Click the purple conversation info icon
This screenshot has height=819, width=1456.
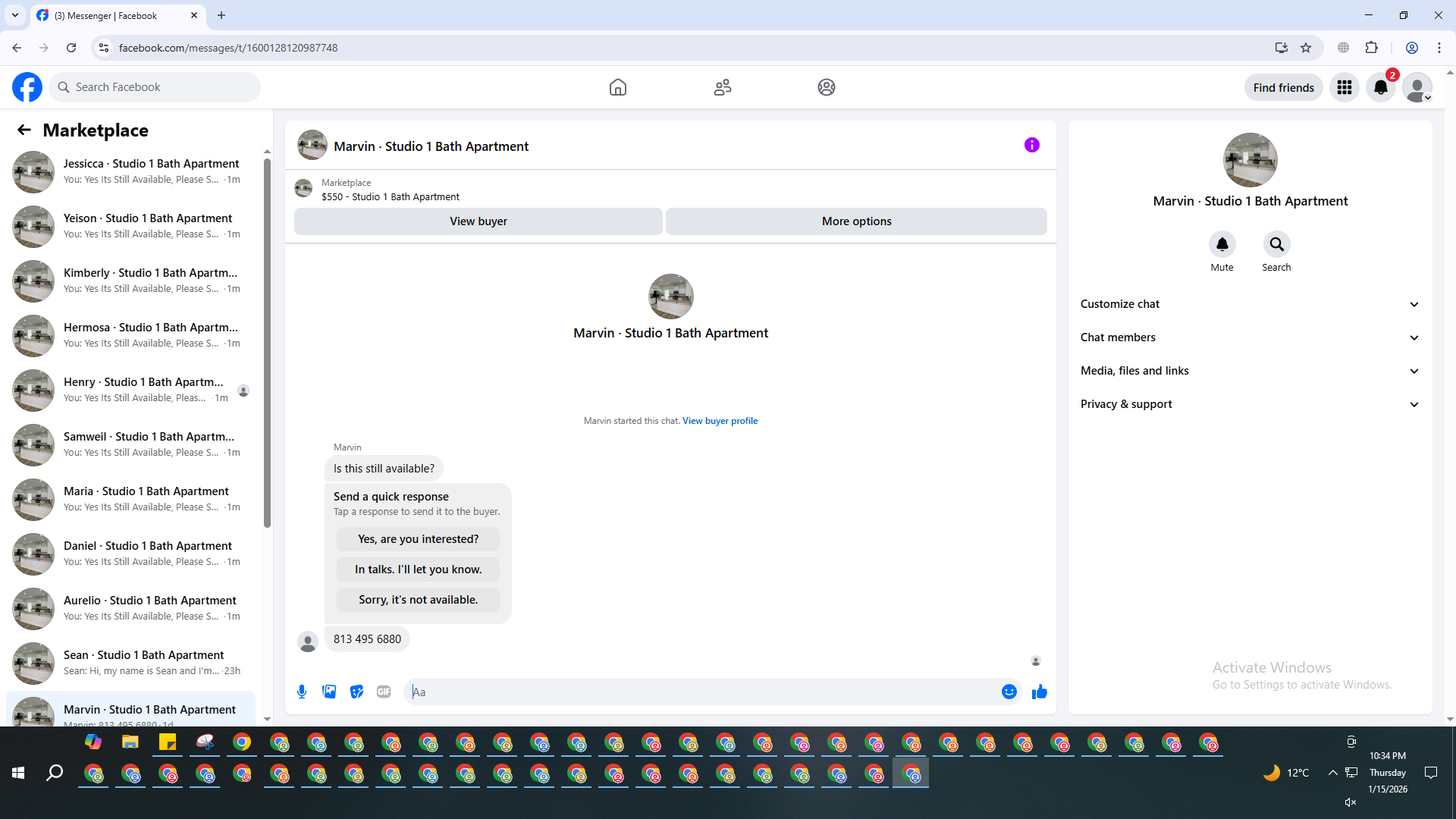tap(1031, 145)
